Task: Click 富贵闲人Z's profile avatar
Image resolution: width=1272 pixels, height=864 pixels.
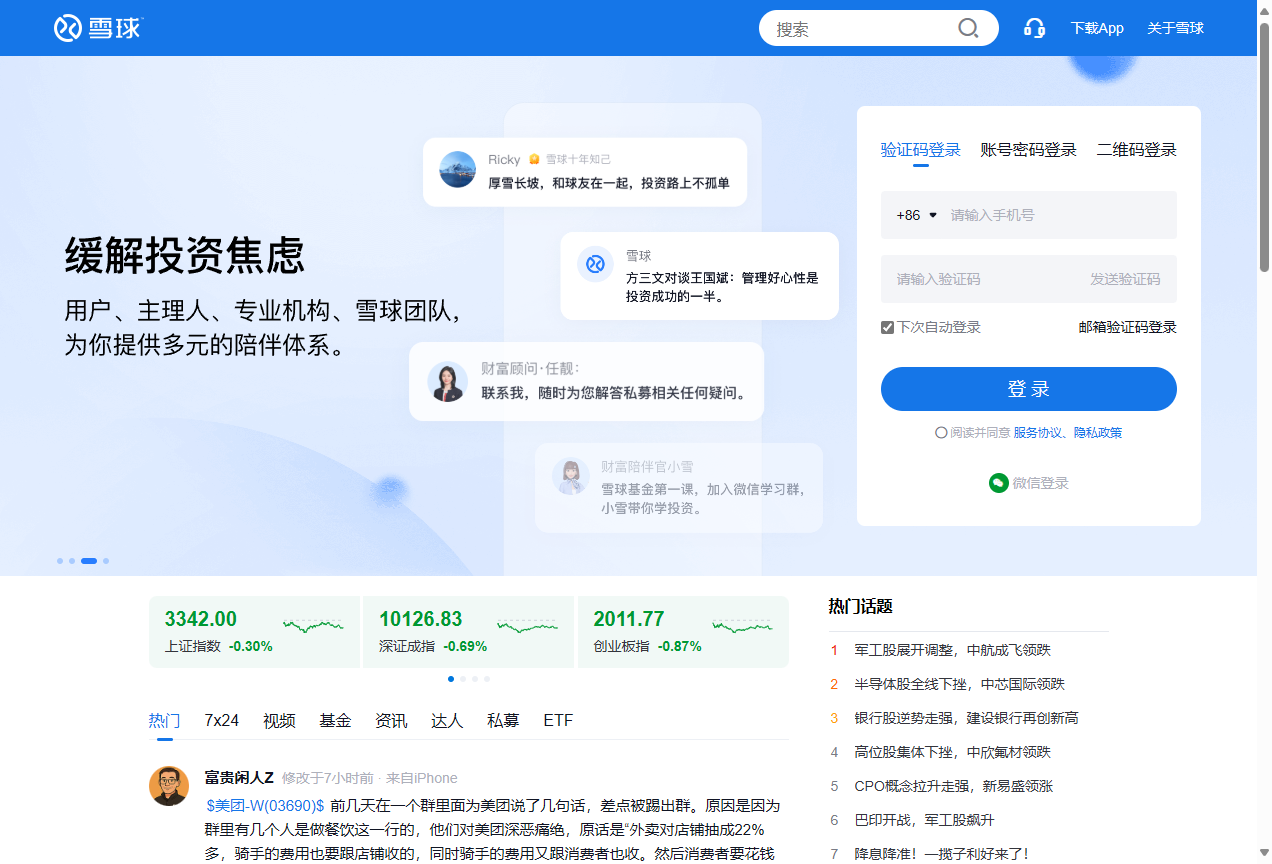Action: click(x=169, y=786)
